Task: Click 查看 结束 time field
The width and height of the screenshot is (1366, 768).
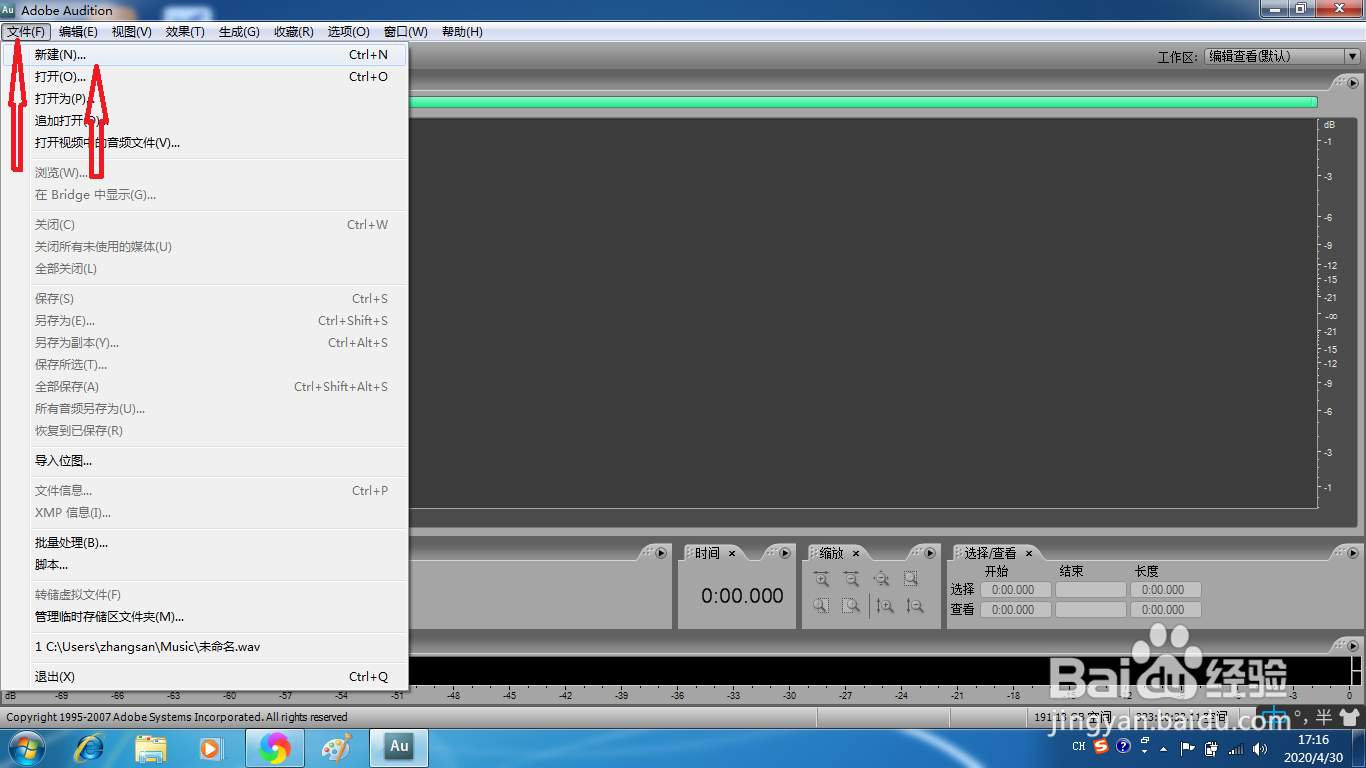Action: pyautogui.click(x=1090, y=609)
